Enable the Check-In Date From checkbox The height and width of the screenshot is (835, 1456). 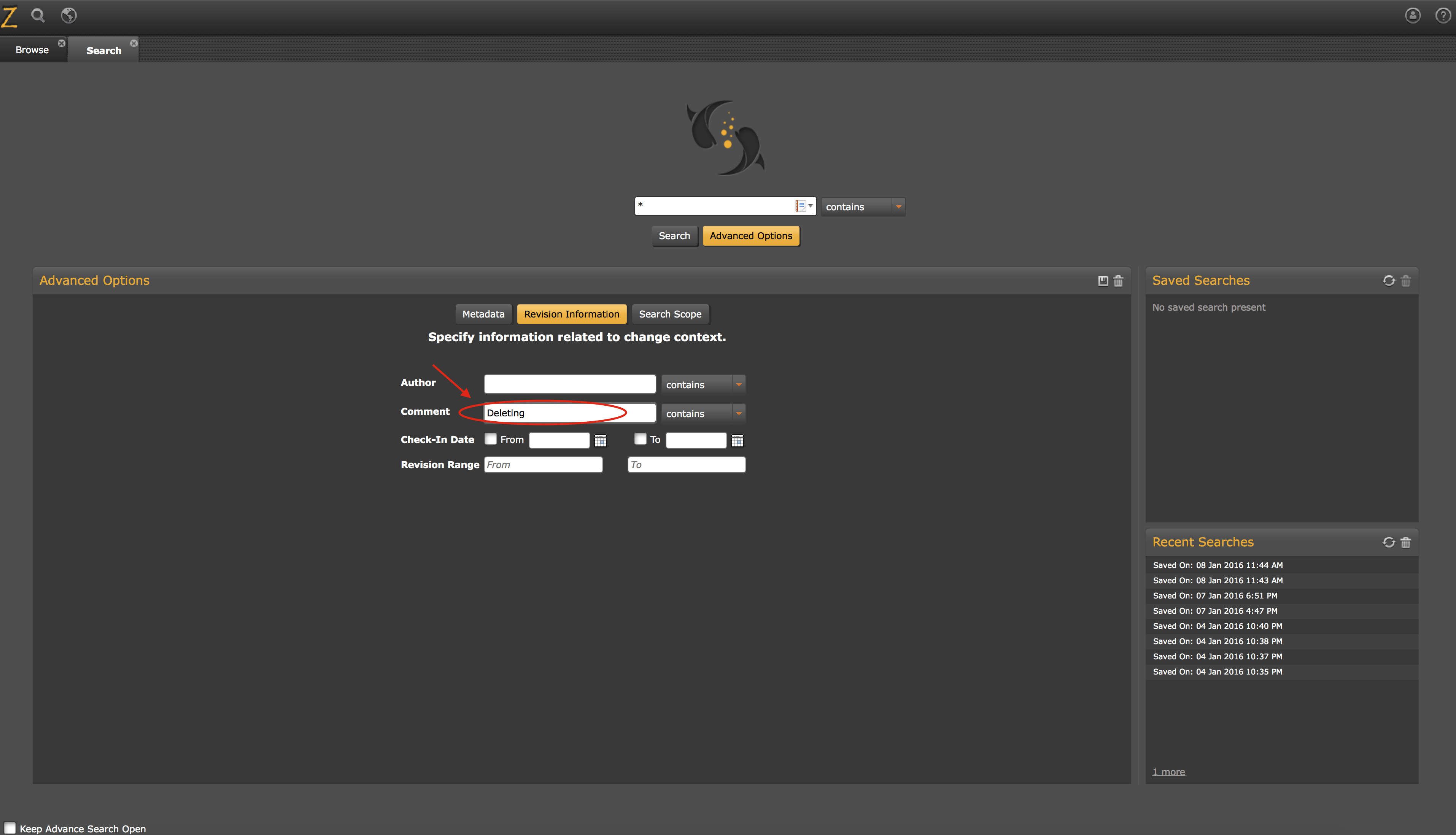click(x=490, y=439)
